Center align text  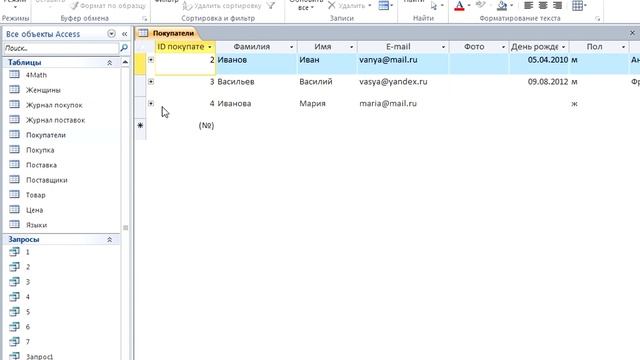point(543,6)
